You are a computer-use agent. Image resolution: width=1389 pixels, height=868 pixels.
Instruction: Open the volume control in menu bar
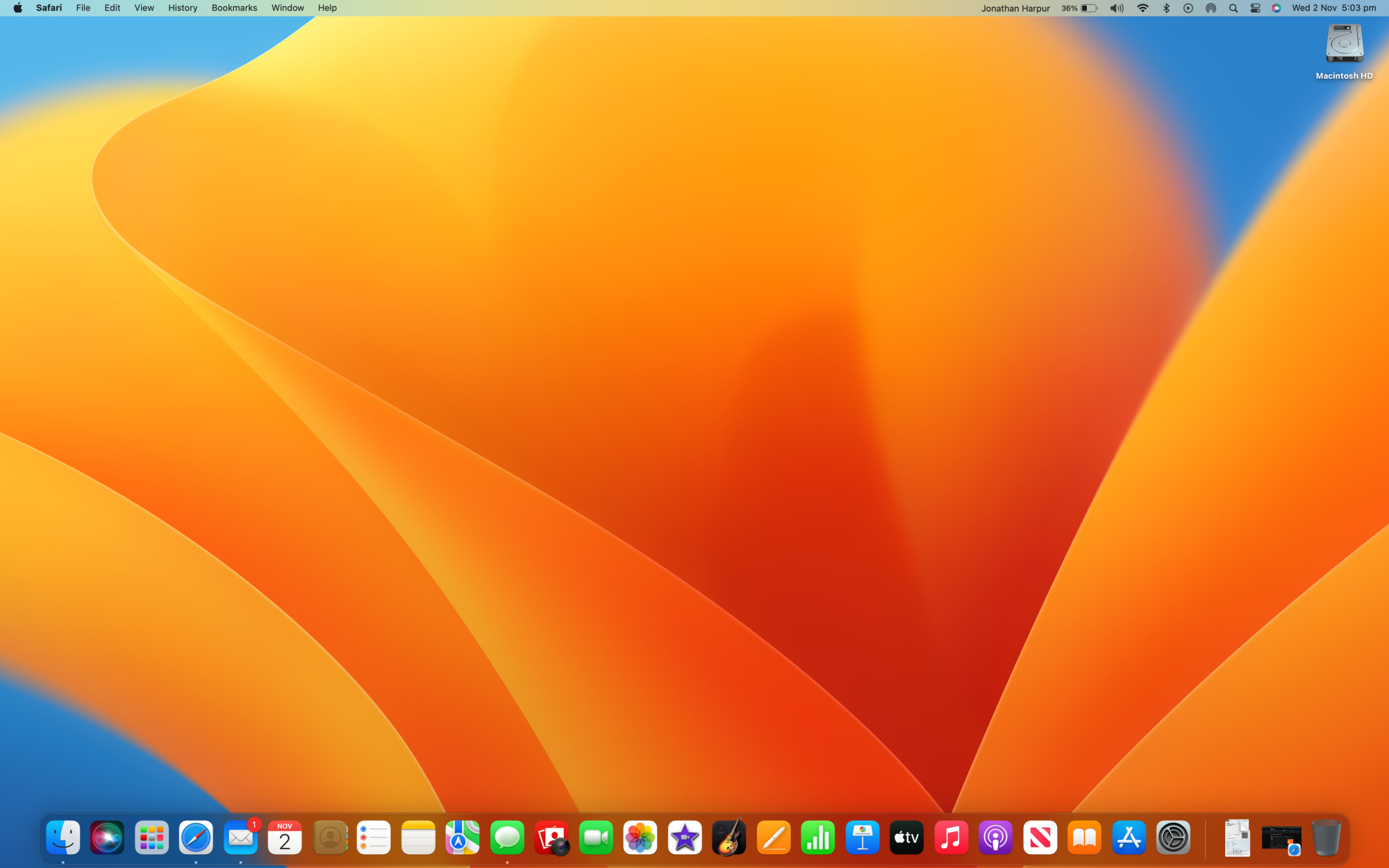pos(1117,8)
